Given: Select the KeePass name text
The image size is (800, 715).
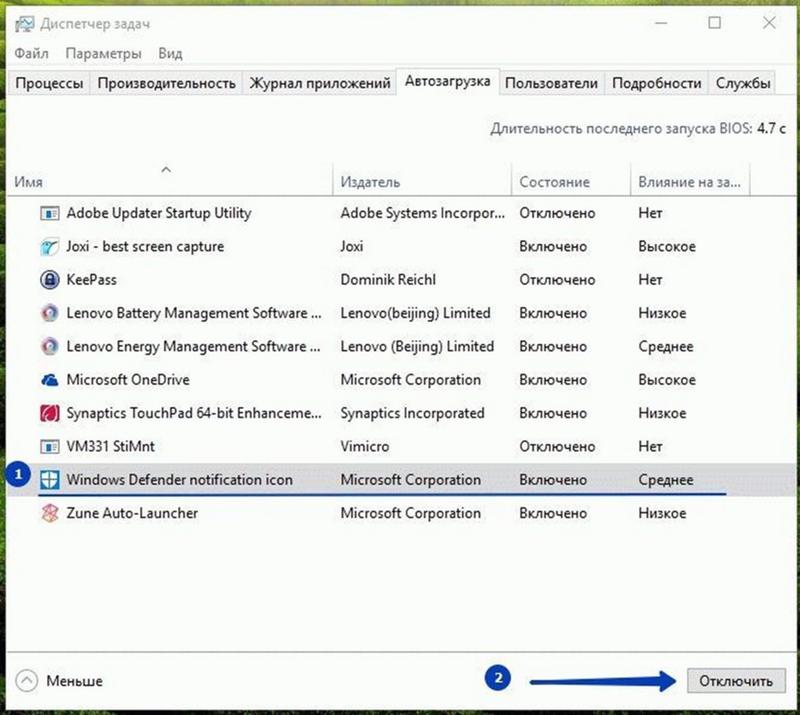Looking at the screenshot, I should (91, 280).
